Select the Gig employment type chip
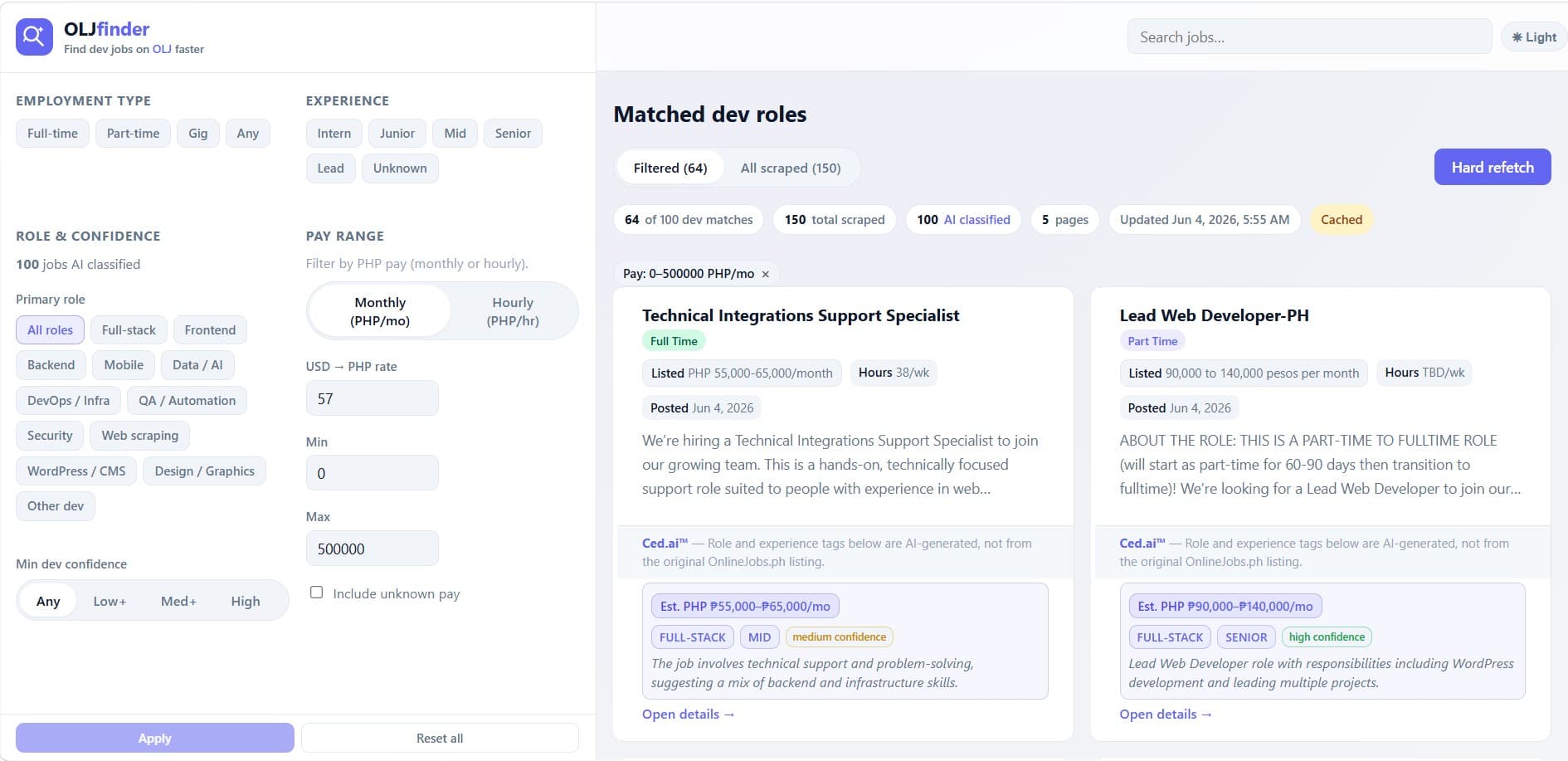 tap(197, 134)
